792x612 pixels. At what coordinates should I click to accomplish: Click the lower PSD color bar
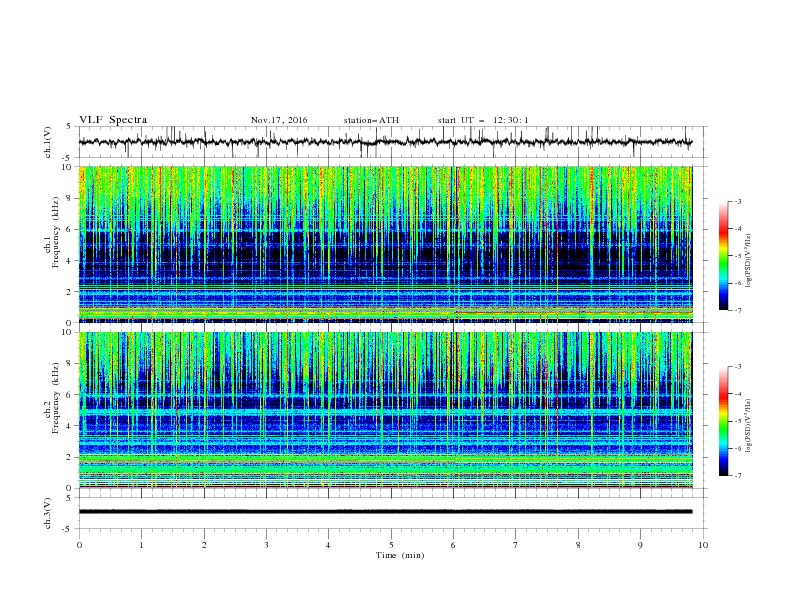pos(723,421)
